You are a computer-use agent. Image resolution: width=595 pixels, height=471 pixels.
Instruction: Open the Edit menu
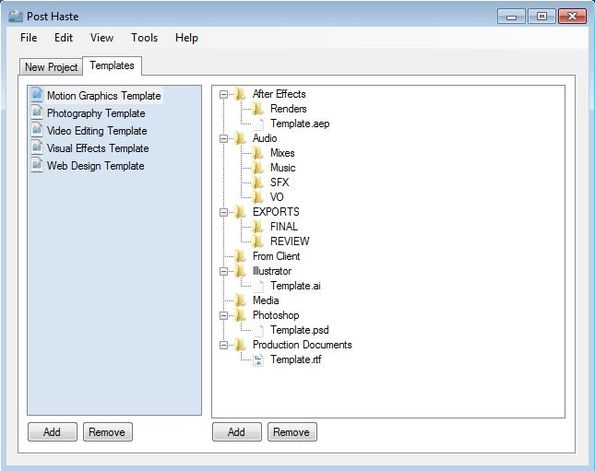click(63, 38)
